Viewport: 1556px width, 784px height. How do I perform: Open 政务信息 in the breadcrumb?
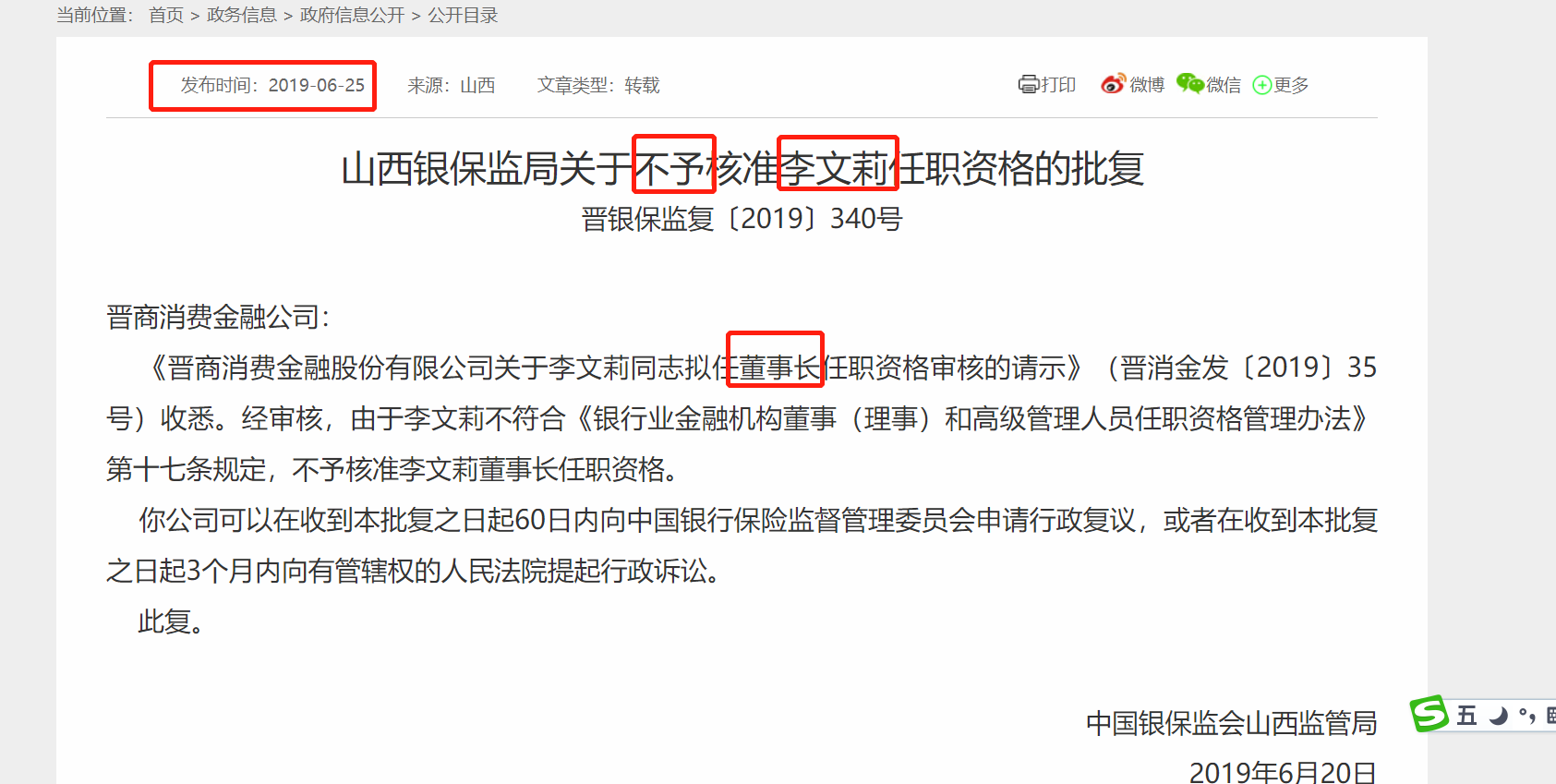(242, 15)
